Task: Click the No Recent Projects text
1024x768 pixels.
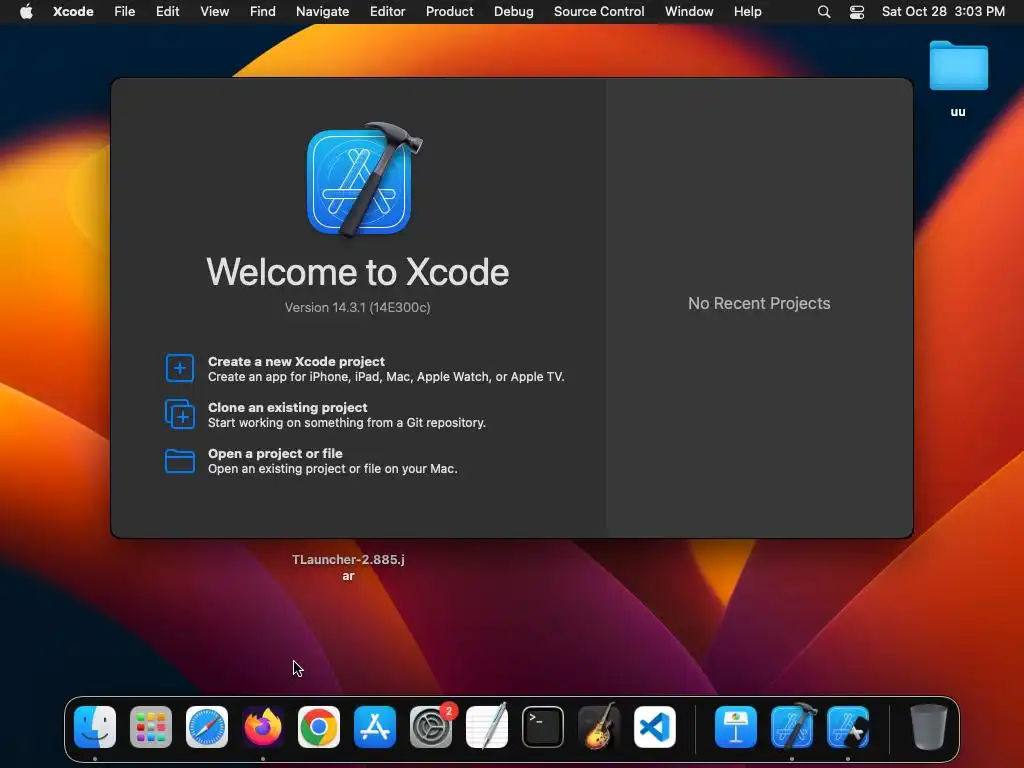Action: coord(759,304)
